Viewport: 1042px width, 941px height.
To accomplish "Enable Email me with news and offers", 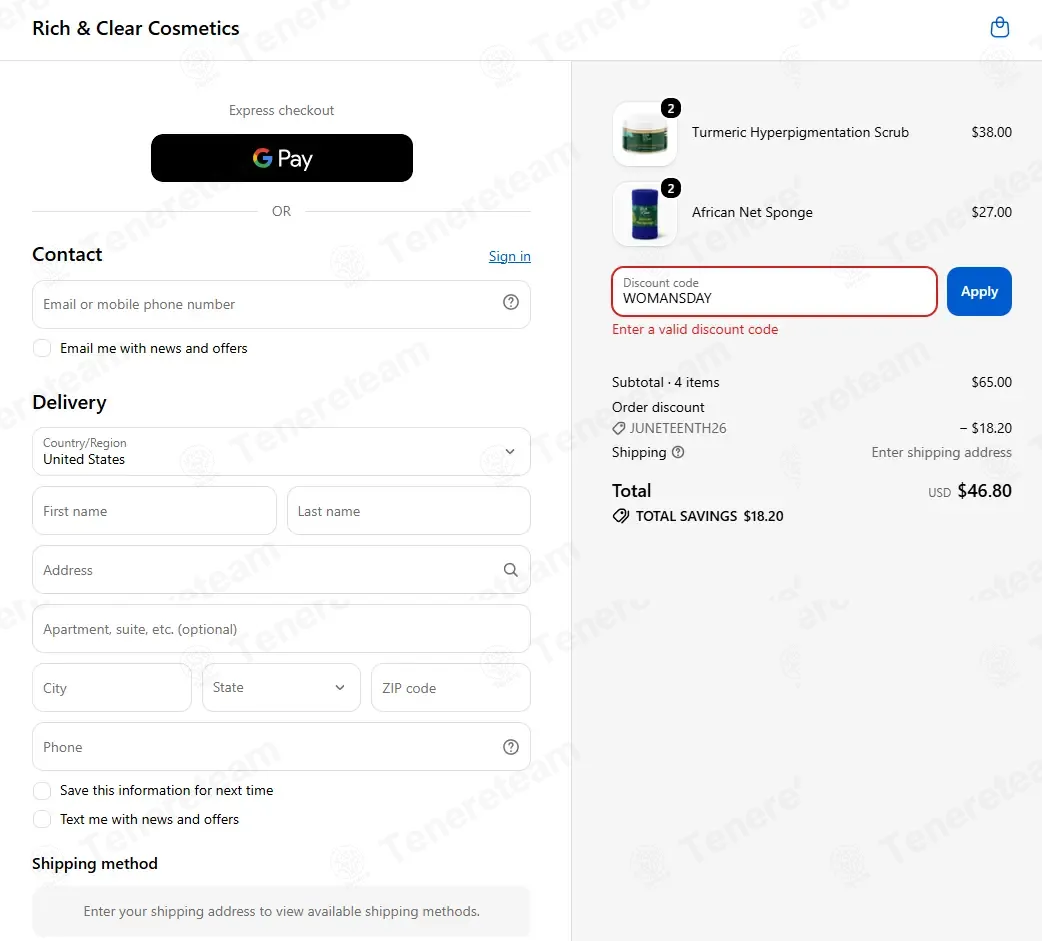I will click(x=42, y=348).
